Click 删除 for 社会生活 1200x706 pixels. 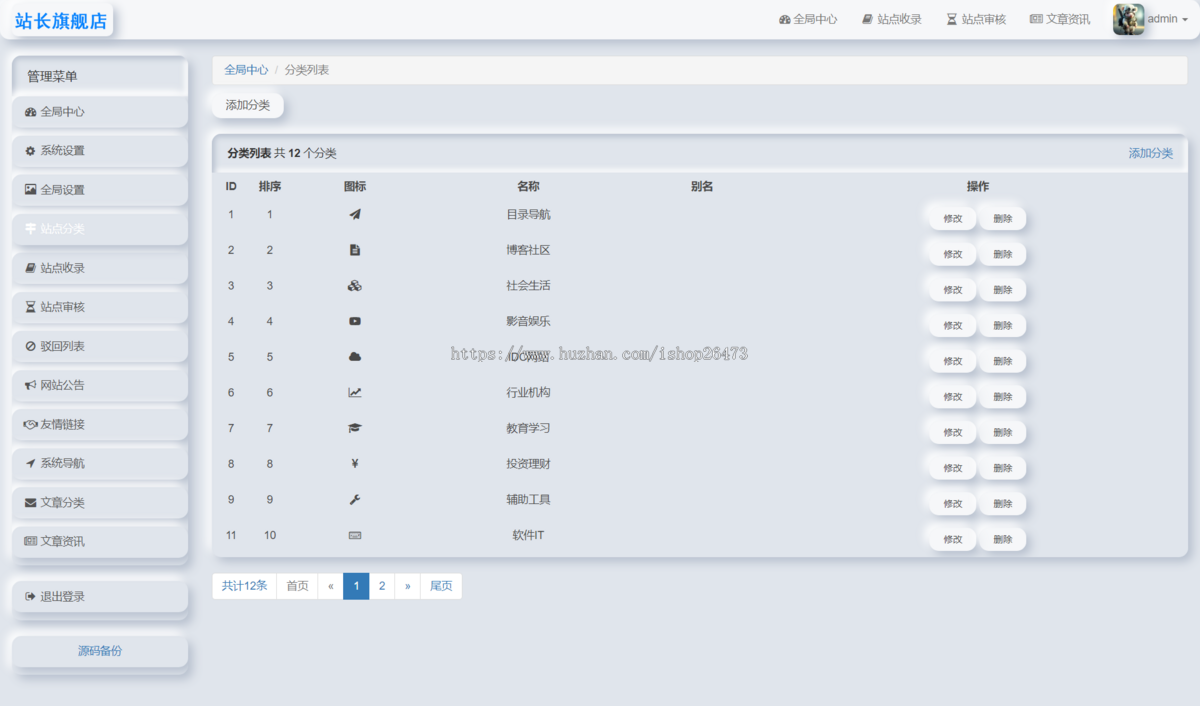click(1002, 290)
